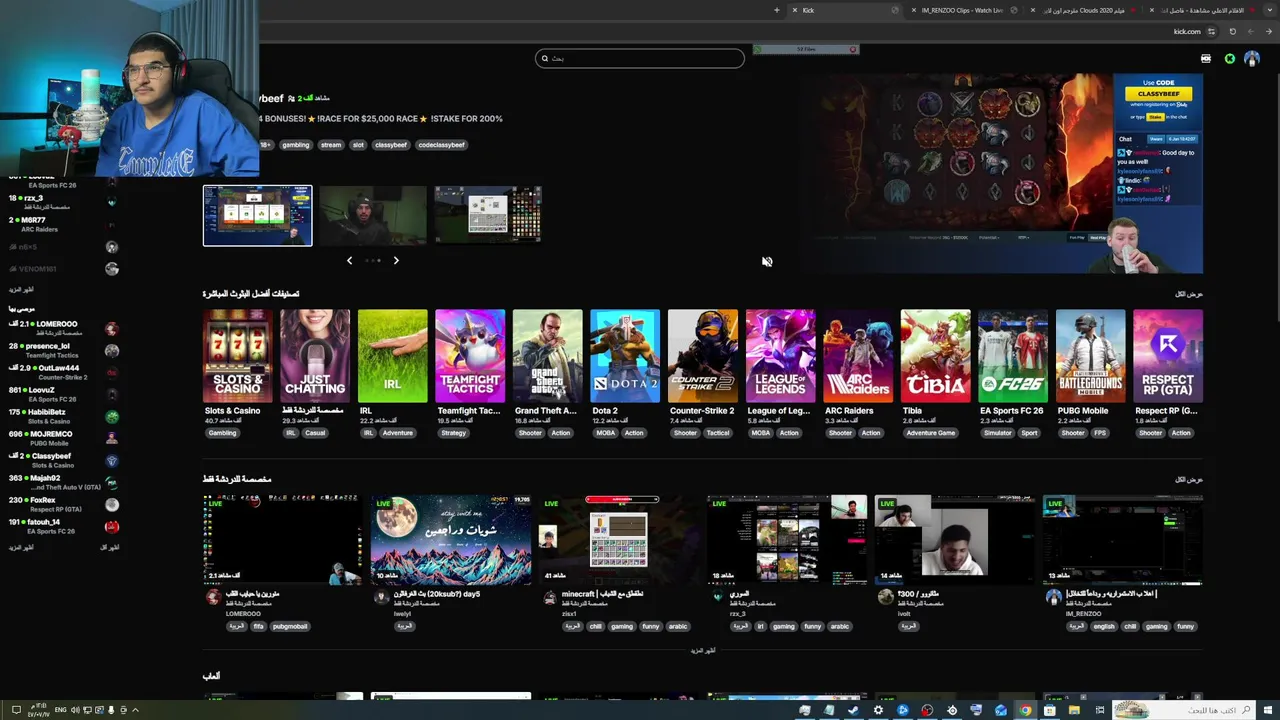This screenshot has height=720, width=1280.
Task: Open the Classybeef avatar in sidebar
Action: click(x=112, y=461)
